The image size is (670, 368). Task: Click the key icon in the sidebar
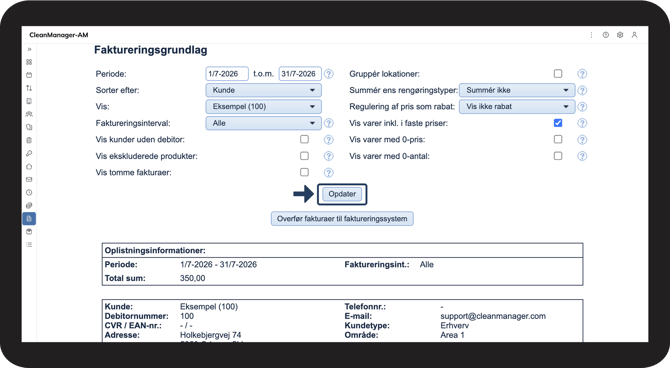(x=29, y=153)
